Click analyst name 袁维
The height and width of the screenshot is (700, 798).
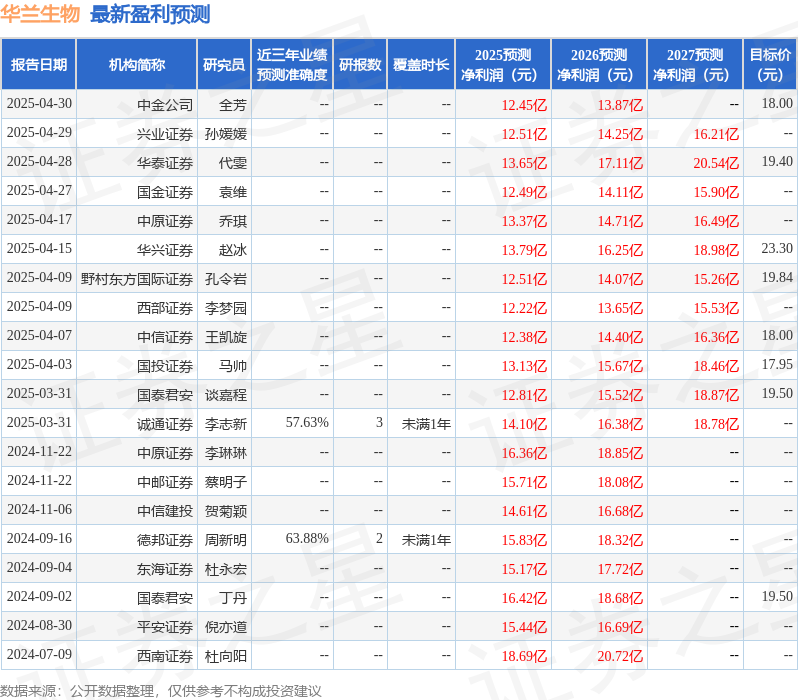233,192
